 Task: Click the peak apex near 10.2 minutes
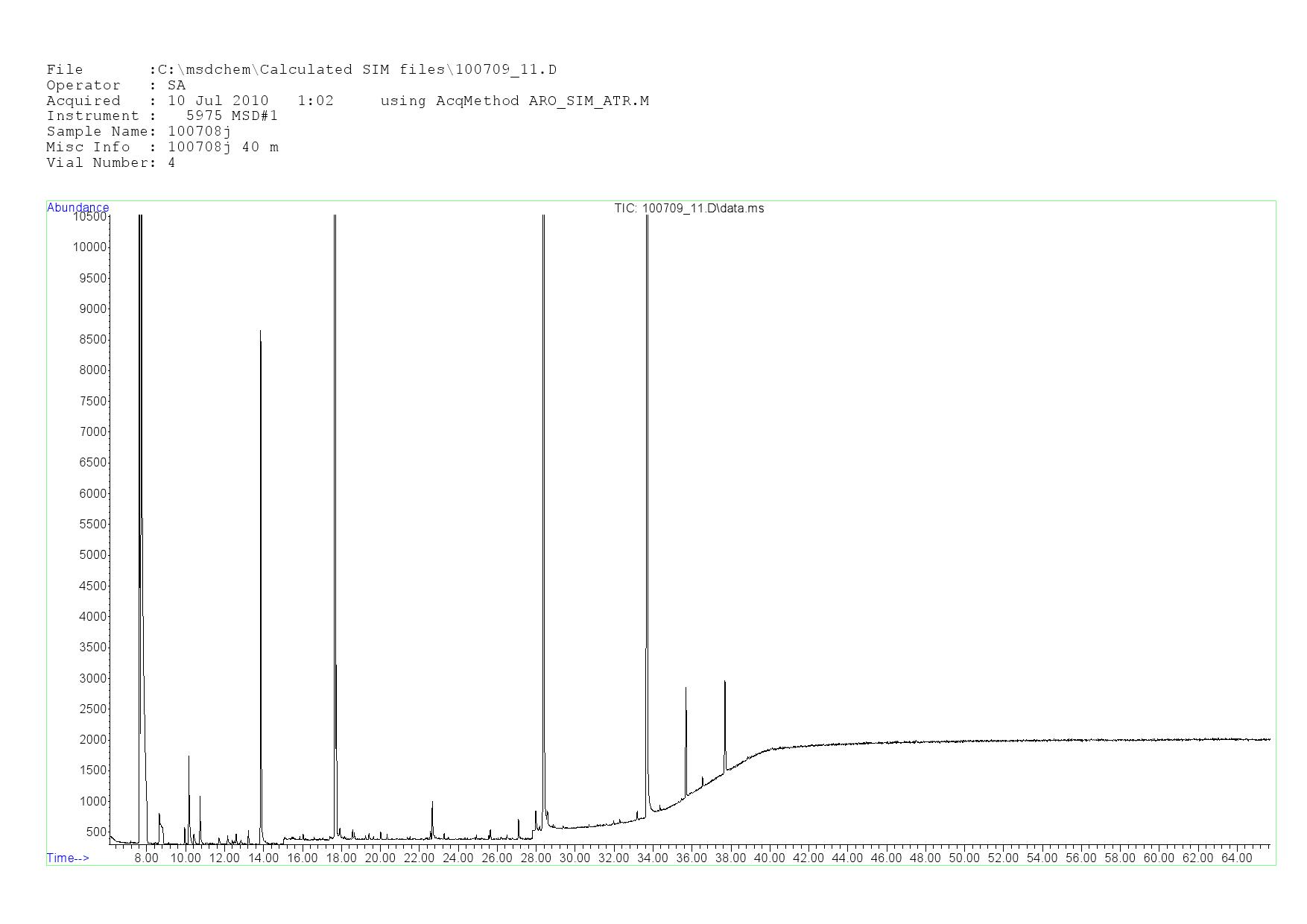pos(189,758)
